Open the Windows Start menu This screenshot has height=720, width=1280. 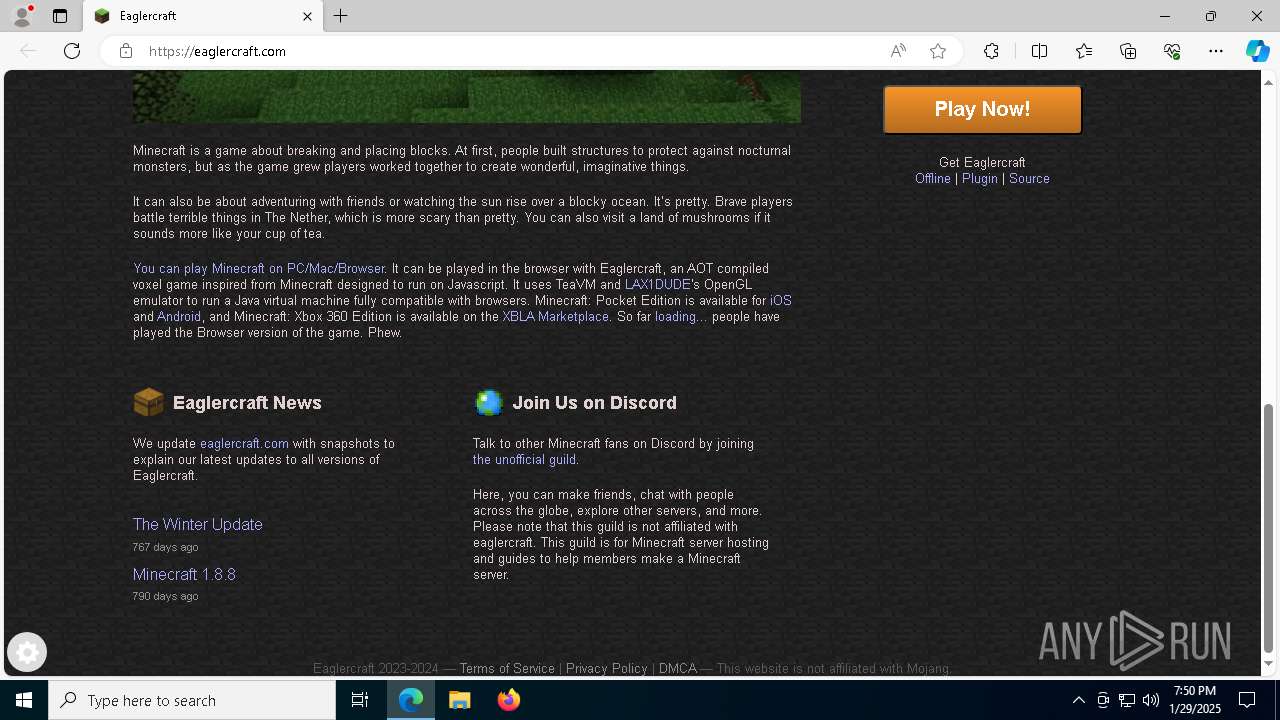[24, 700]
